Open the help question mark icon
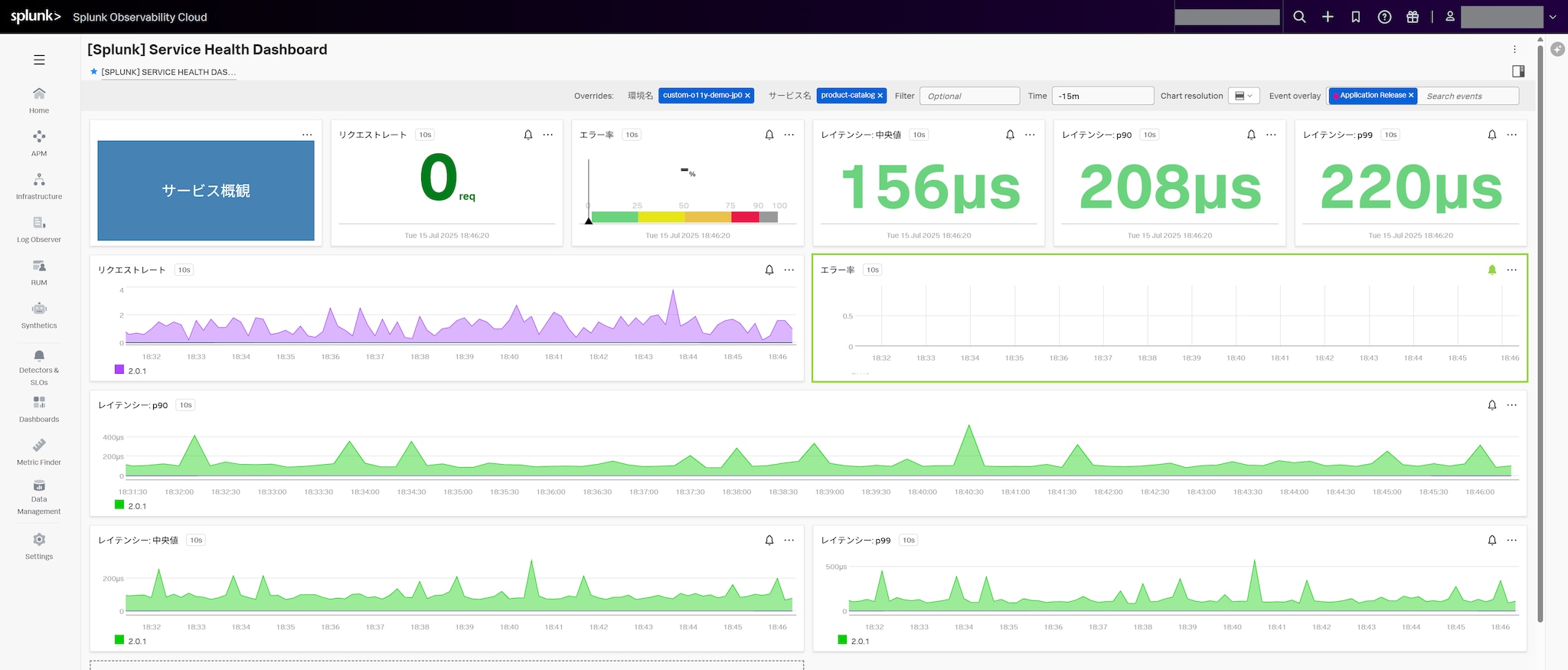The image size is (1568, 670). point(1384,17)
